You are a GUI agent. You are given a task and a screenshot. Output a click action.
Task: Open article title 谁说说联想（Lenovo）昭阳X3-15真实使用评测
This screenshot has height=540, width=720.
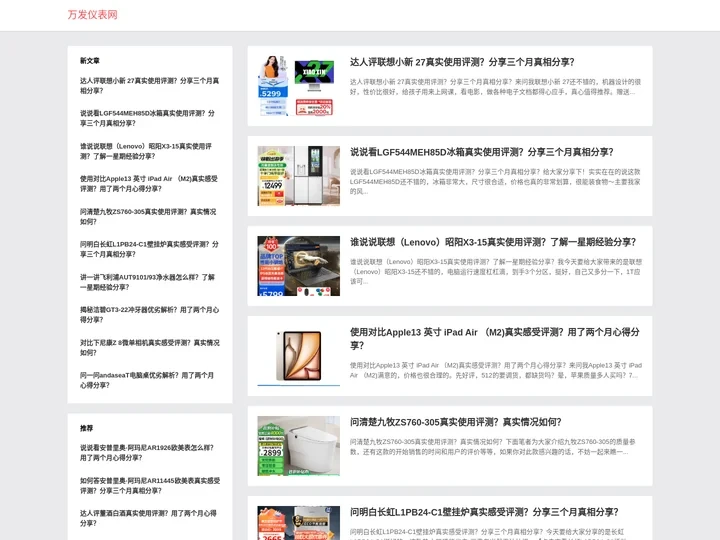point(493,242)
